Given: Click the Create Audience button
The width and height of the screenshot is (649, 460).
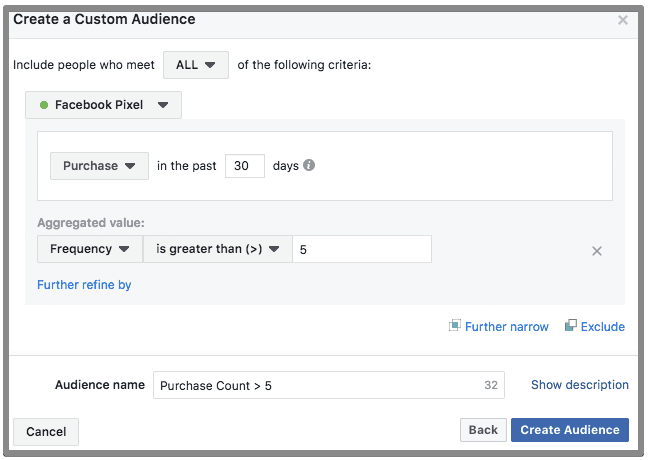Looking at the screenshot, I should click(x=569, y=430).
